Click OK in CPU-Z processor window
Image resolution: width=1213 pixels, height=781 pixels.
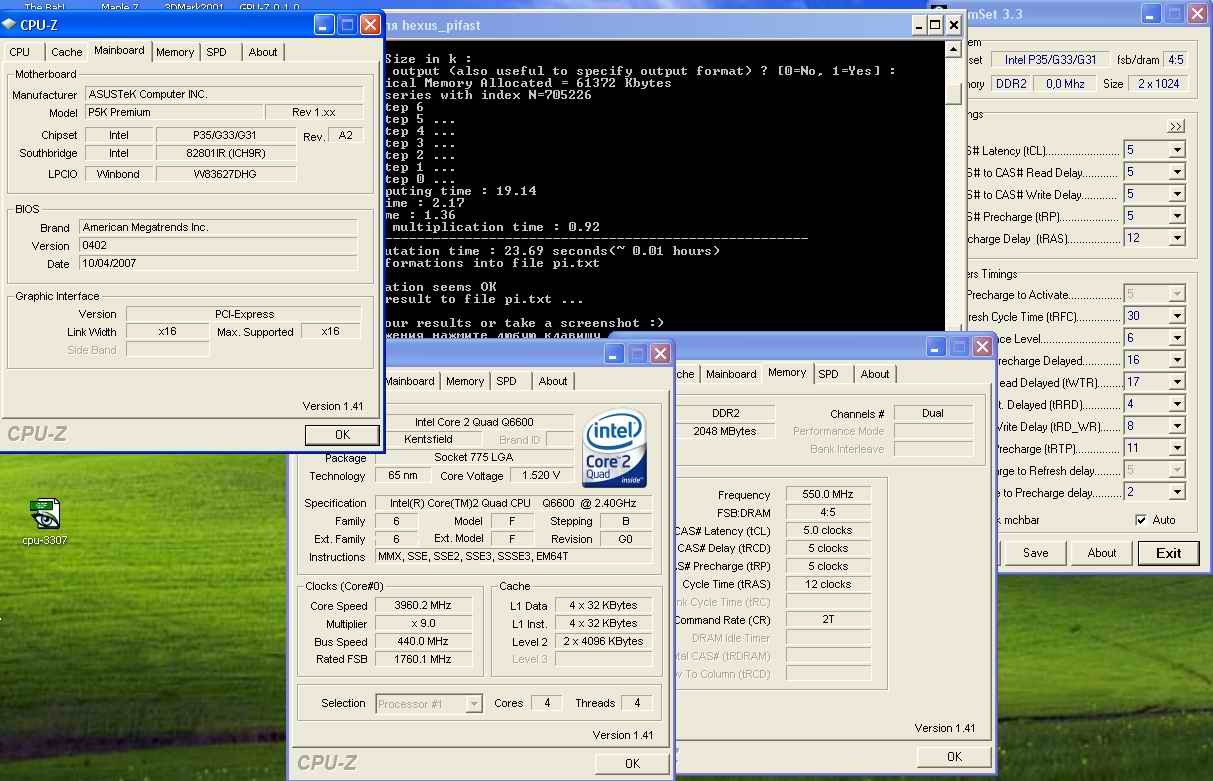coord(632,763)
